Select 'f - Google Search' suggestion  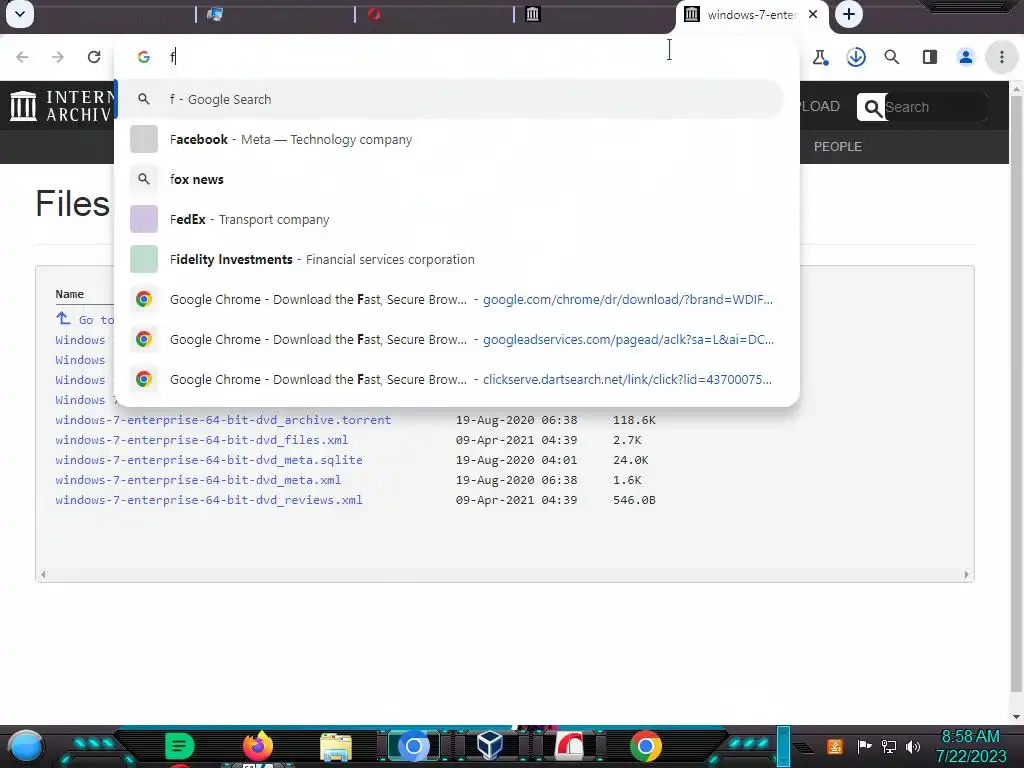pyautogui.click(x=449, y=99)
